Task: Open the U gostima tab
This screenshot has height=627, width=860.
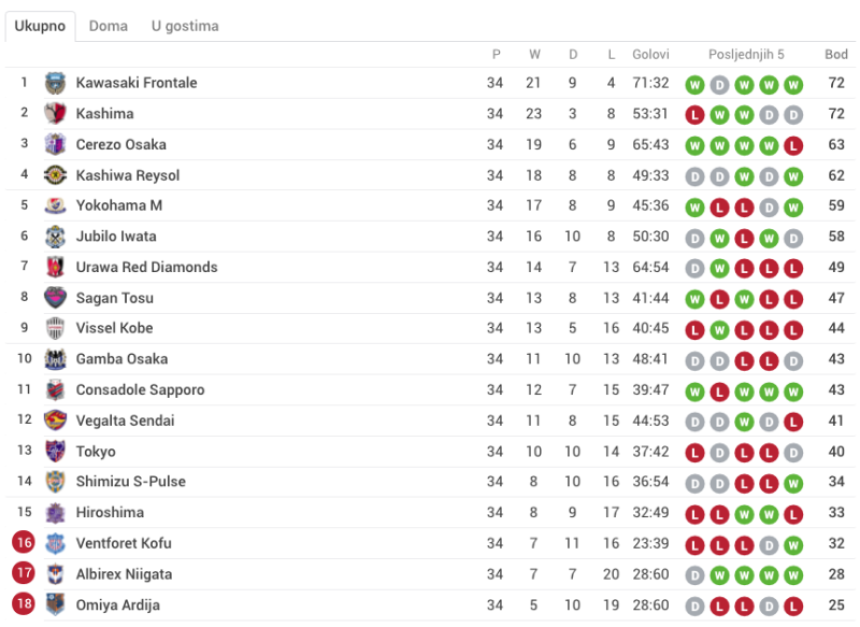Action: pos(185,26)
